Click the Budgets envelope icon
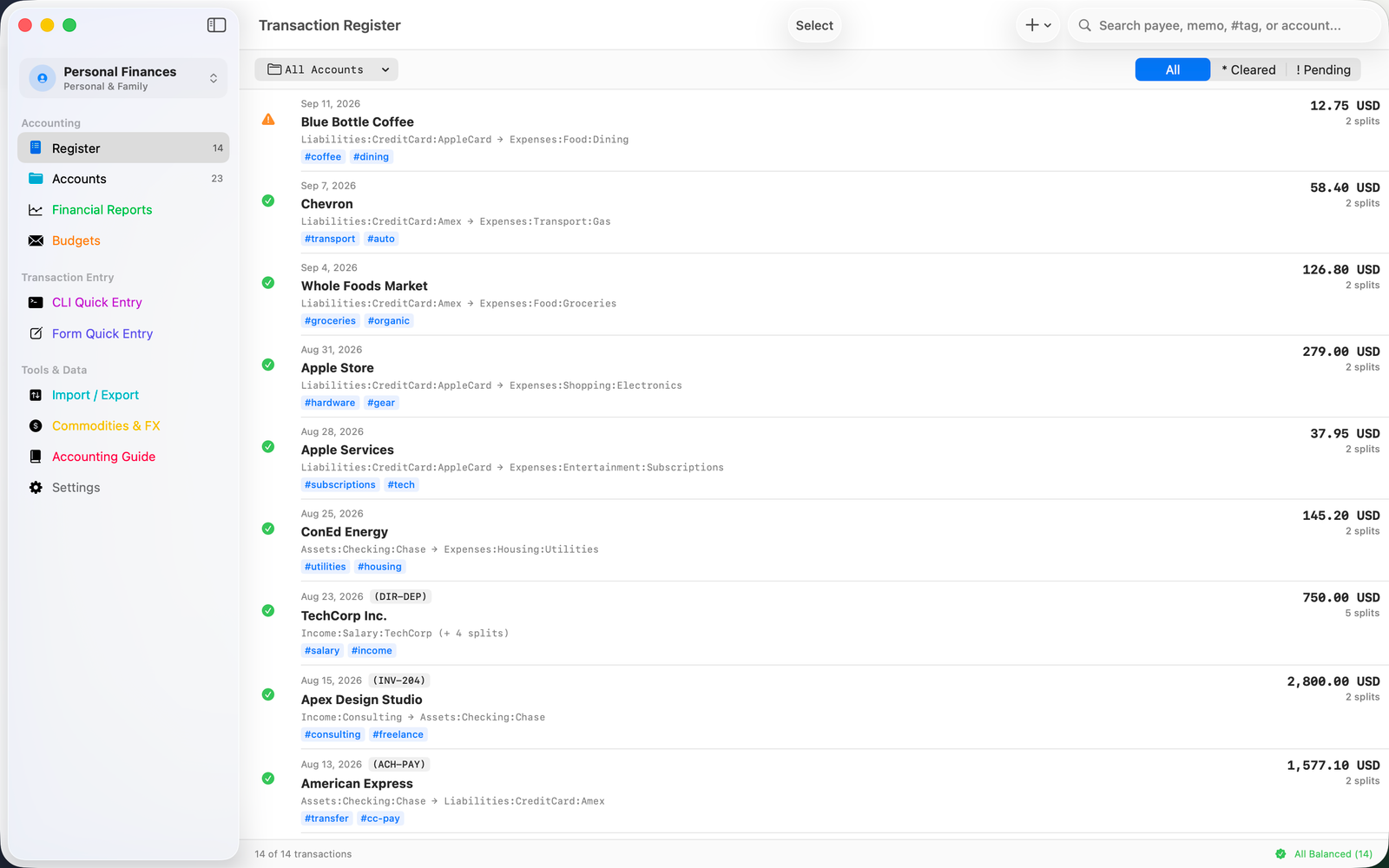1389x868 pixels. [x=36, y=240]
